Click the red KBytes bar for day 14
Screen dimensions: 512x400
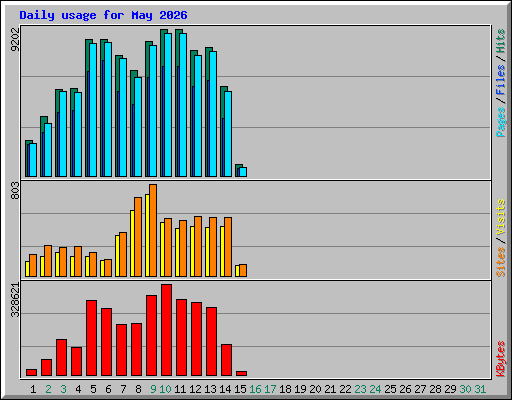point(227,360)
